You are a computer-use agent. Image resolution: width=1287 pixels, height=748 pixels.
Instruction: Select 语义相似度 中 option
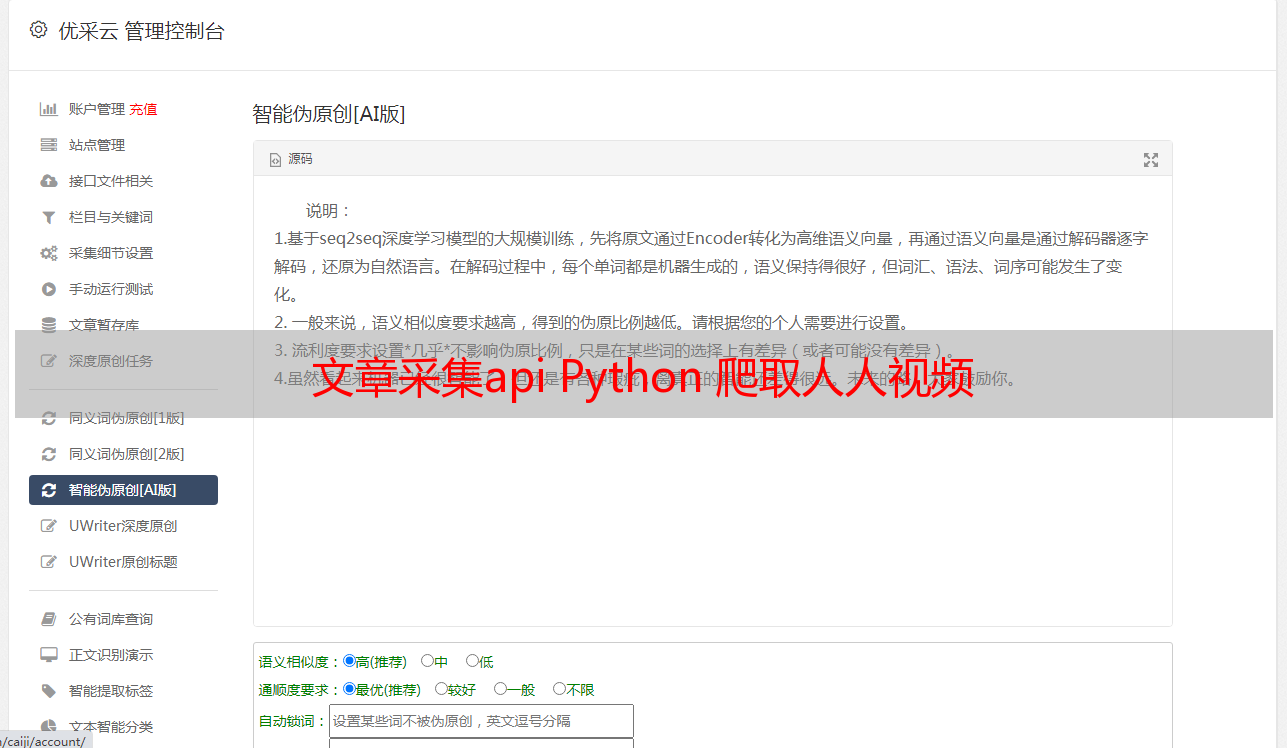(427, 661)
